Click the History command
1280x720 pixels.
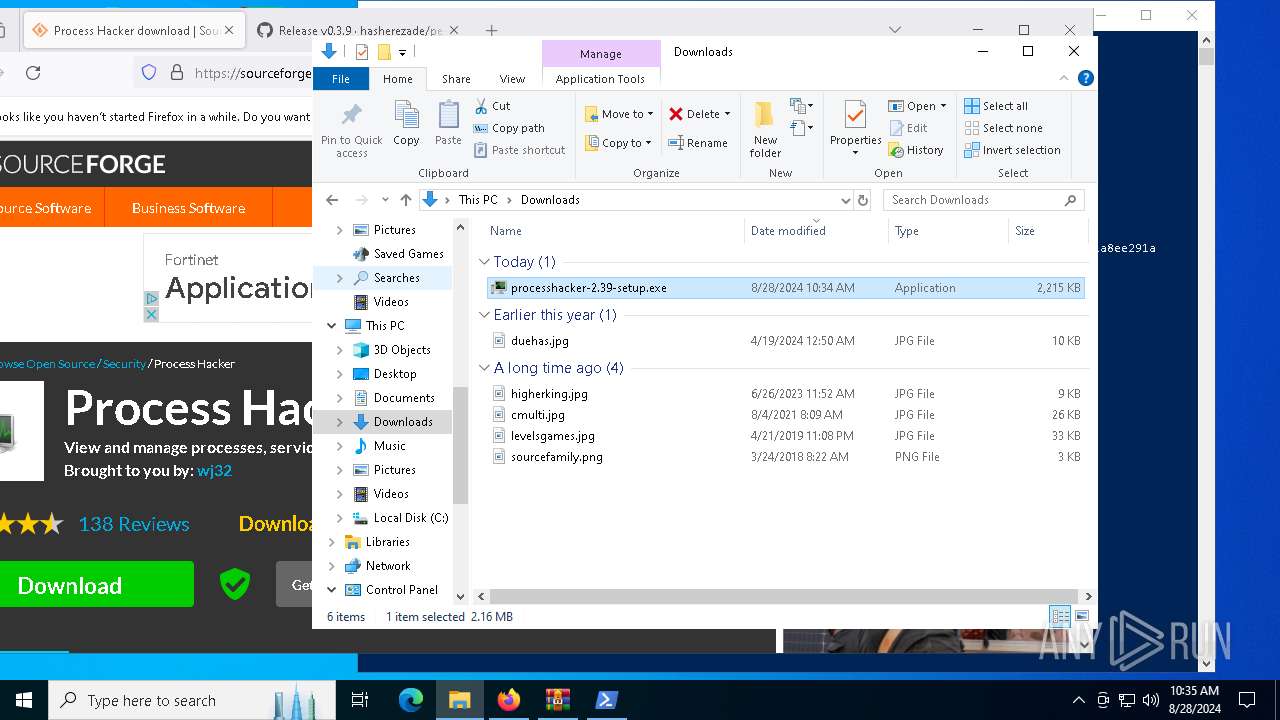click(x=916, y=150)
